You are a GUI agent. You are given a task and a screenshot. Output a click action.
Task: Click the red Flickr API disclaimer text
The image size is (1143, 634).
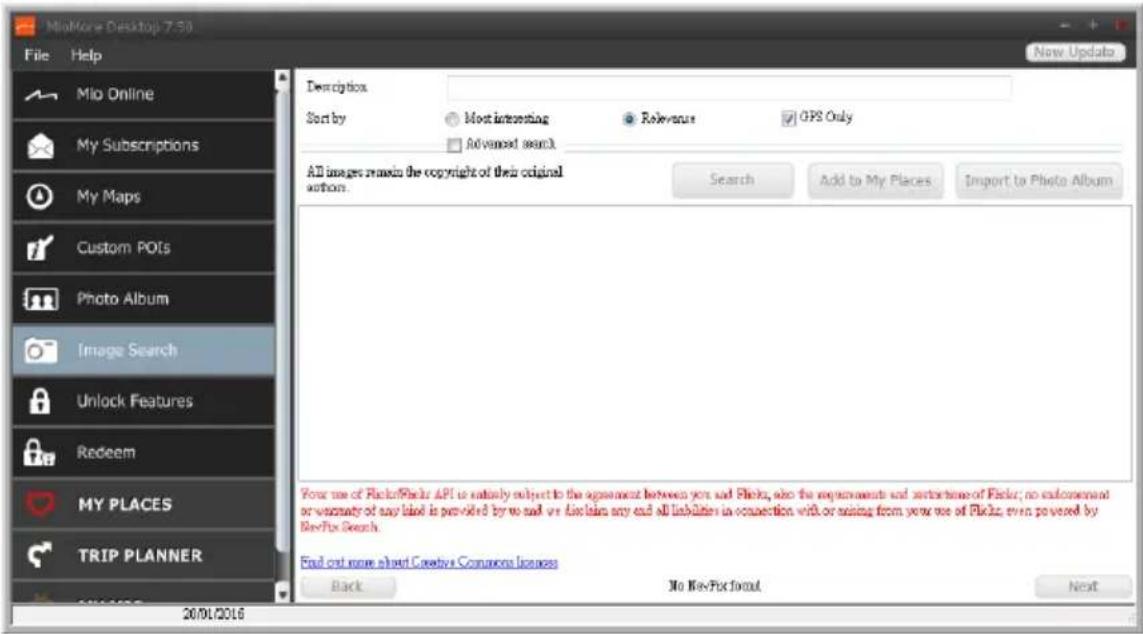704,510
